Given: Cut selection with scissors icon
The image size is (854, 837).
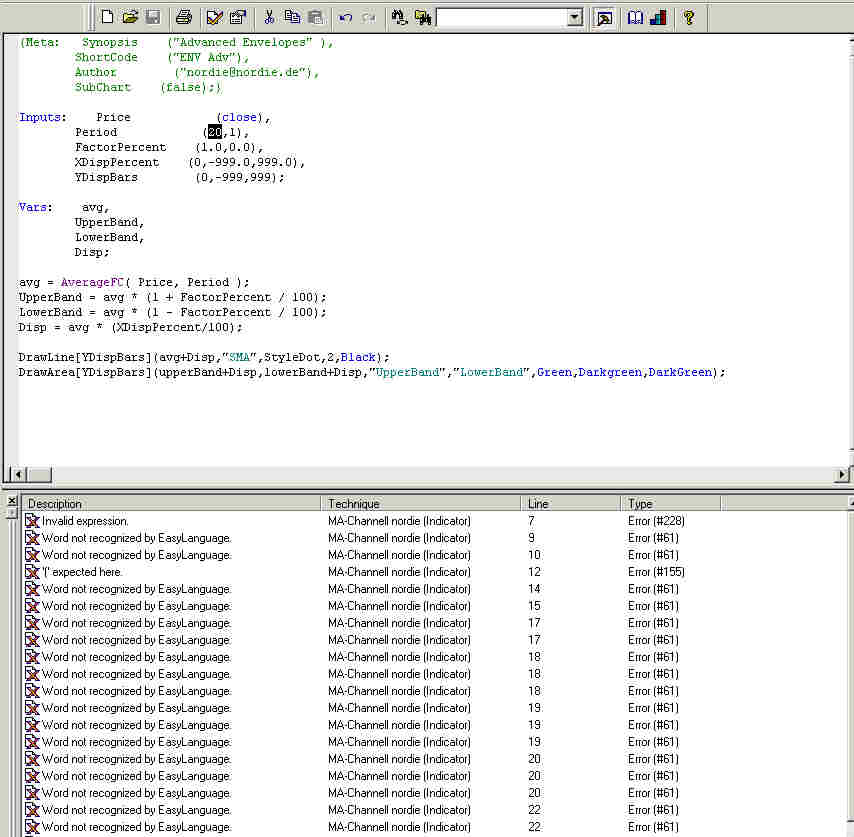Looking at the screenshot, I should (x=269, y=17).
